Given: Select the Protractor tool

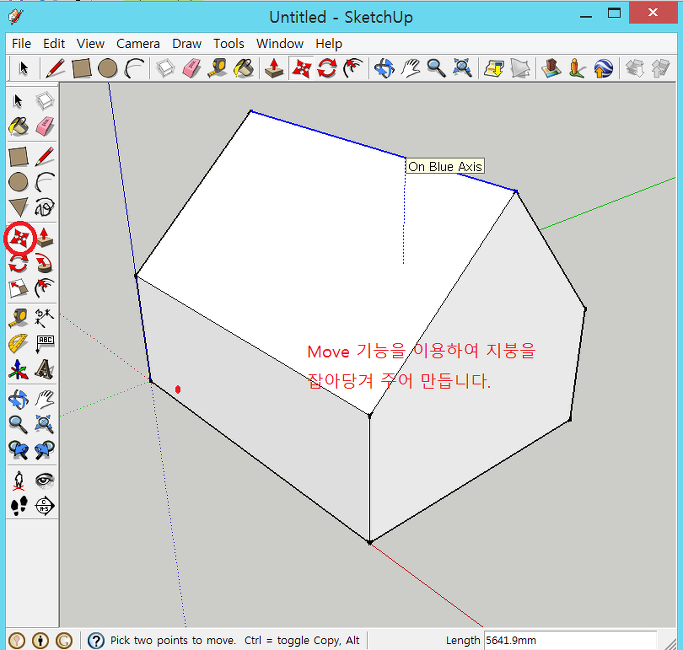Looking at the screenshot, I should (18, 344).
